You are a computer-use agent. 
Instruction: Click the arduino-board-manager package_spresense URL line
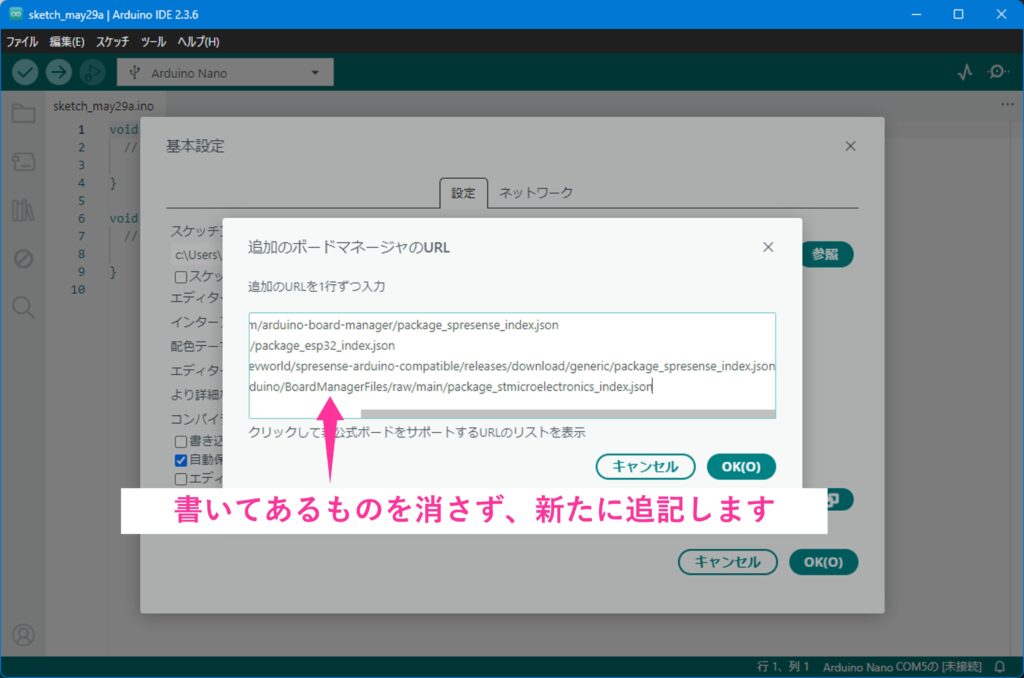pyautogui.click(x=404, y=325)
